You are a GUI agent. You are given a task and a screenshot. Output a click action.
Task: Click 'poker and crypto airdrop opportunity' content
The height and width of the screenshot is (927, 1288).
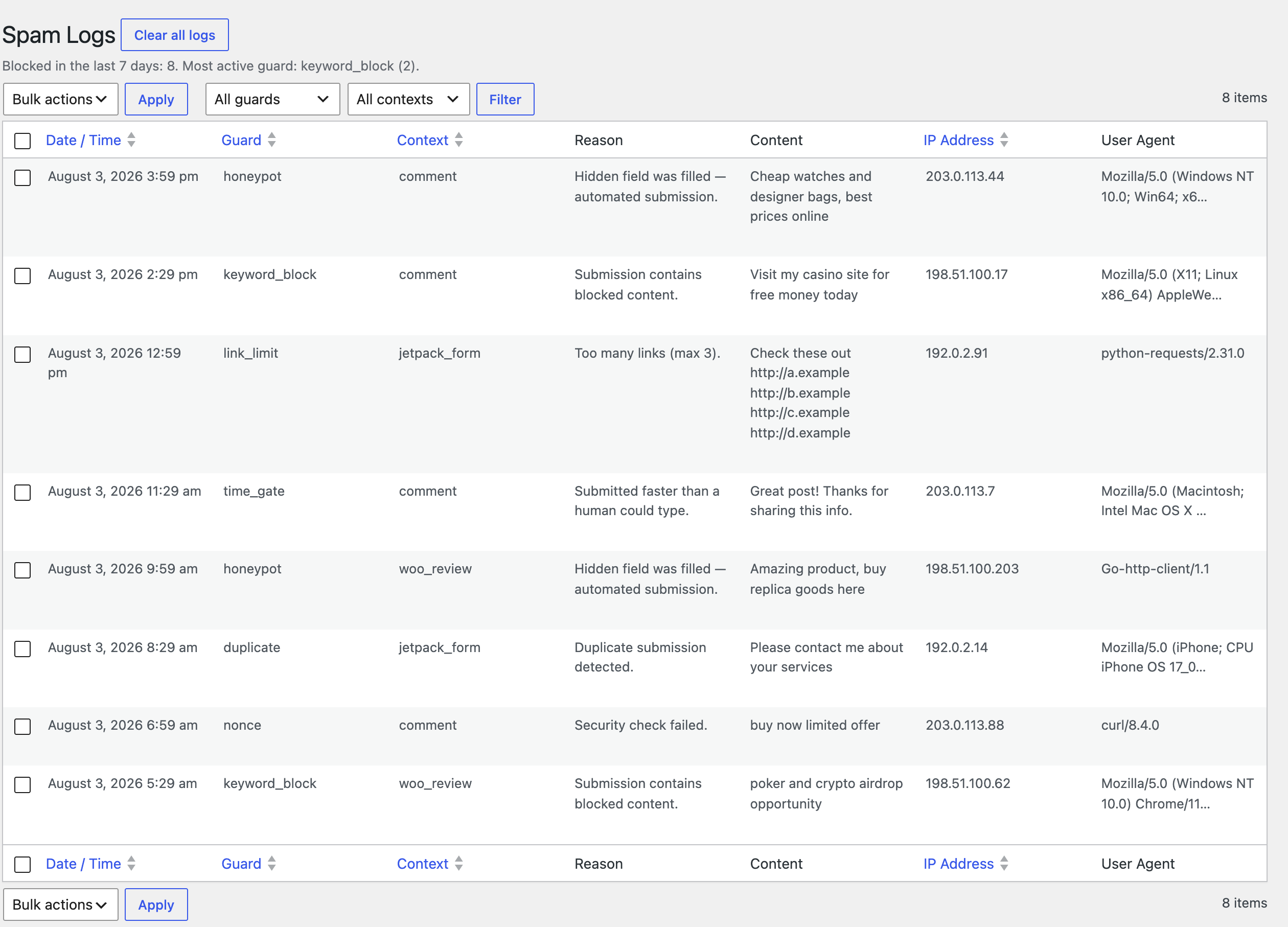coord(826,794)
